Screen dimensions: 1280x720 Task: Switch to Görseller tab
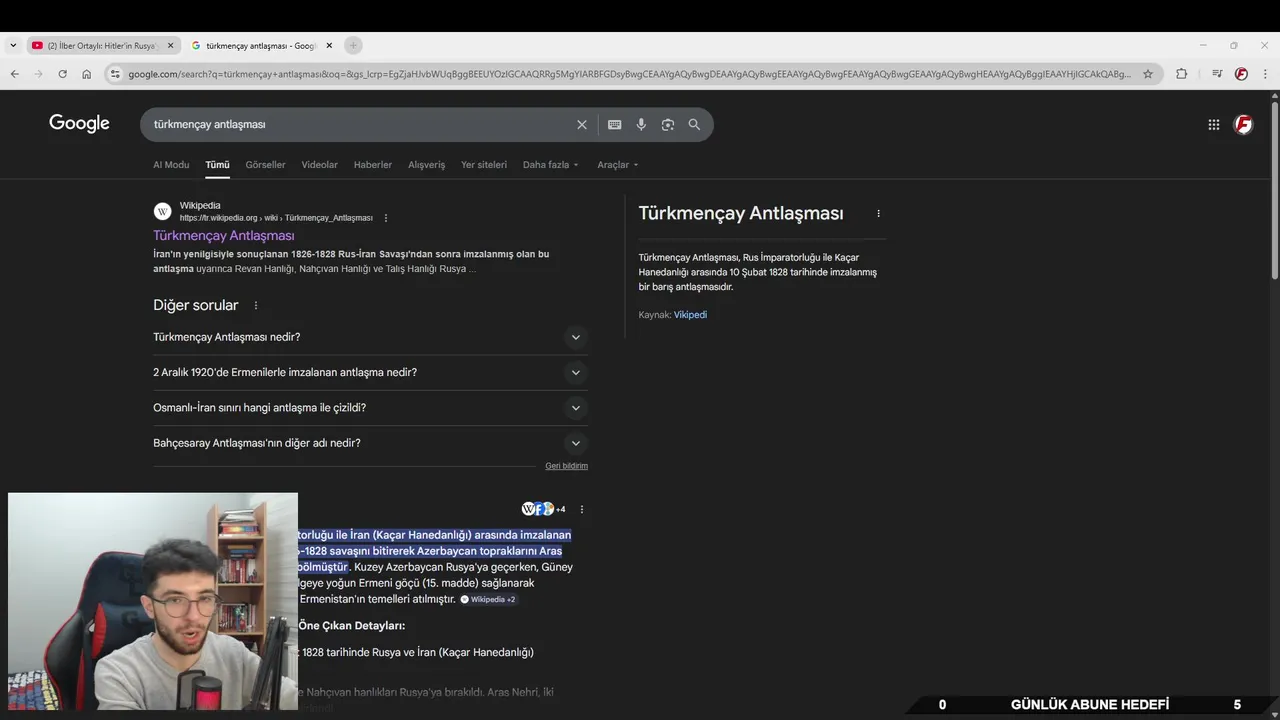coord(265,165)
